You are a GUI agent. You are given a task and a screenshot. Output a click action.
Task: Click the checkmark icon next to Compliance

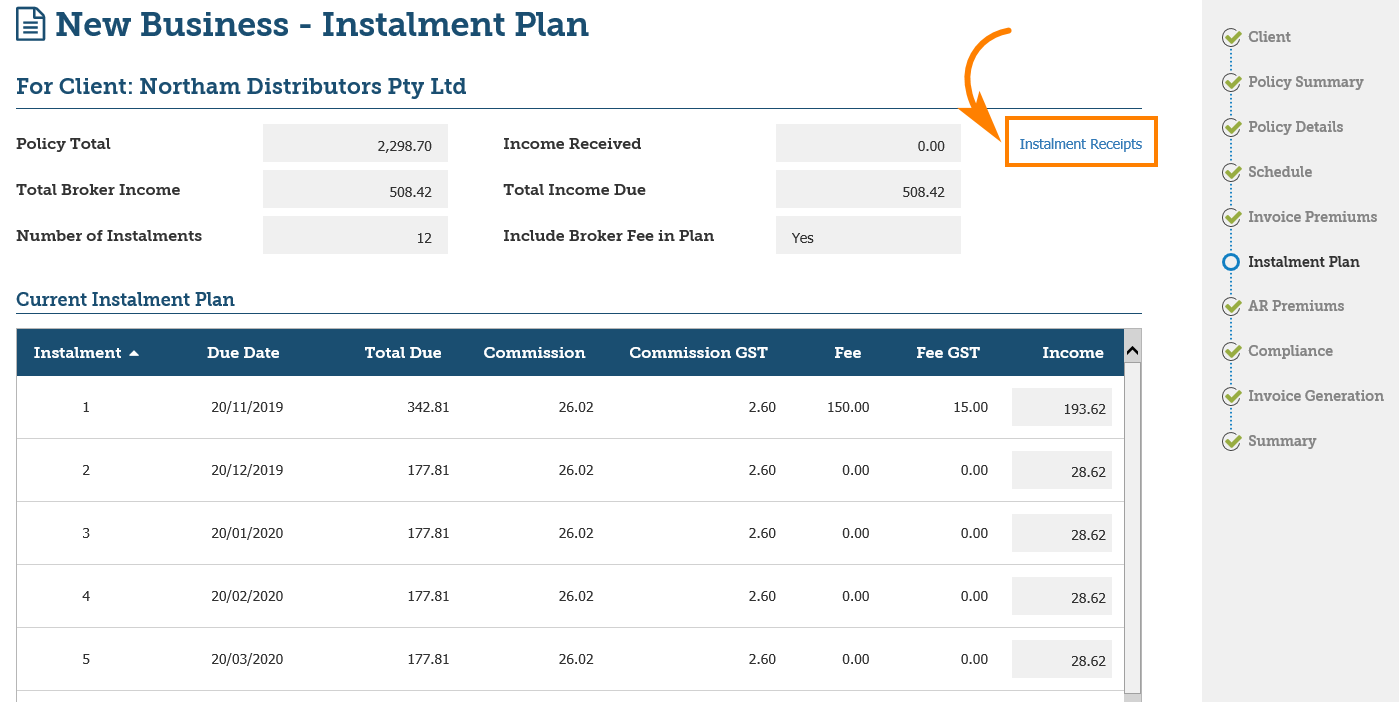point(1231,352)
